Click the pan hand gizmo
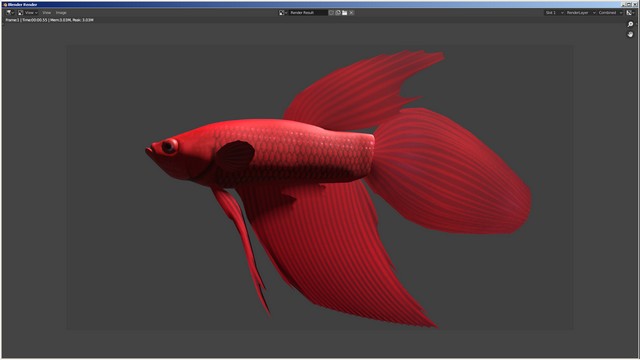The height and width of the screenshot is (360, 640). point(630,34)
